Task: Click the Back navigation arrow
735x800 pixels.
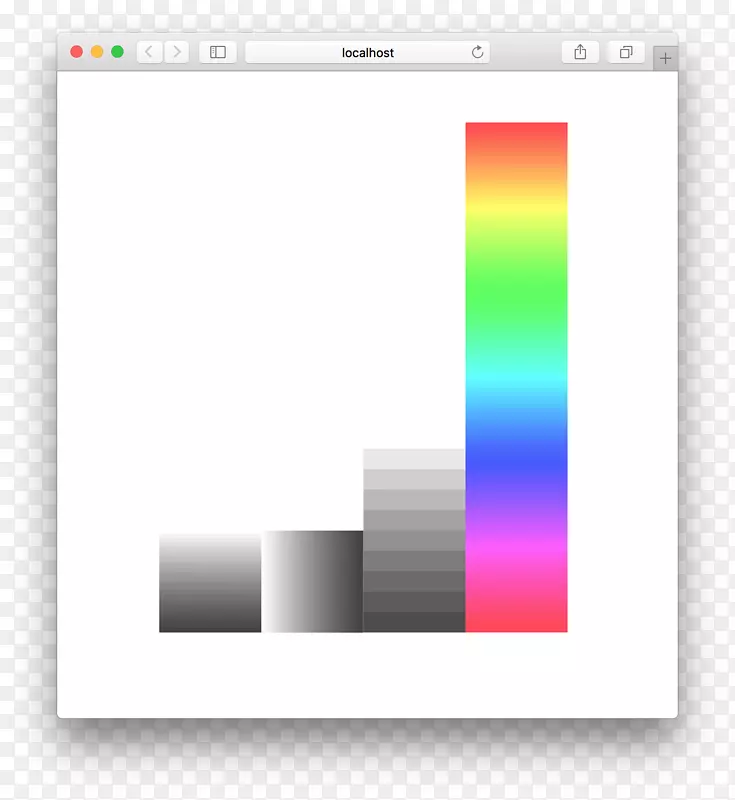Action: pyautogui.click(x=149, y=52)
